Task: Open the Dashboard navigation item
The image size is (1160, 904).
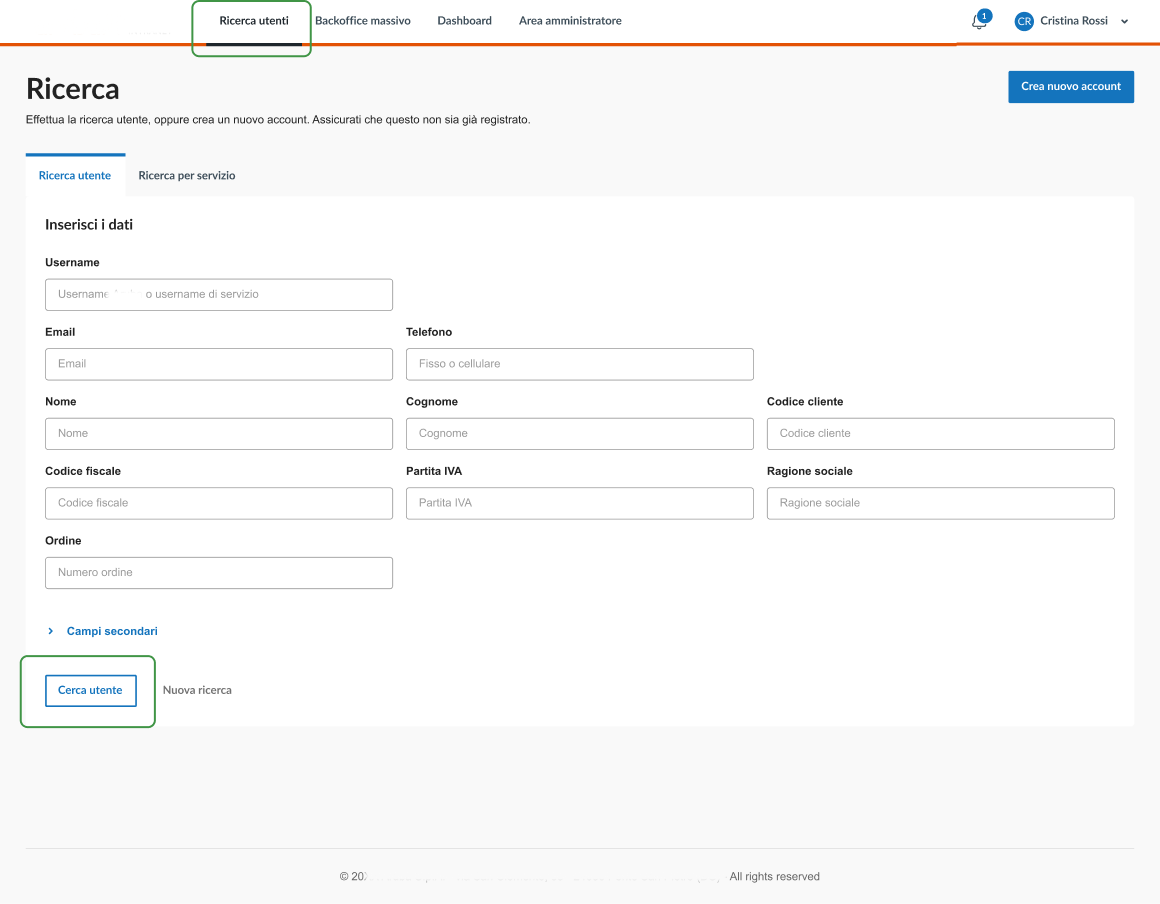Action: (464, 21)
